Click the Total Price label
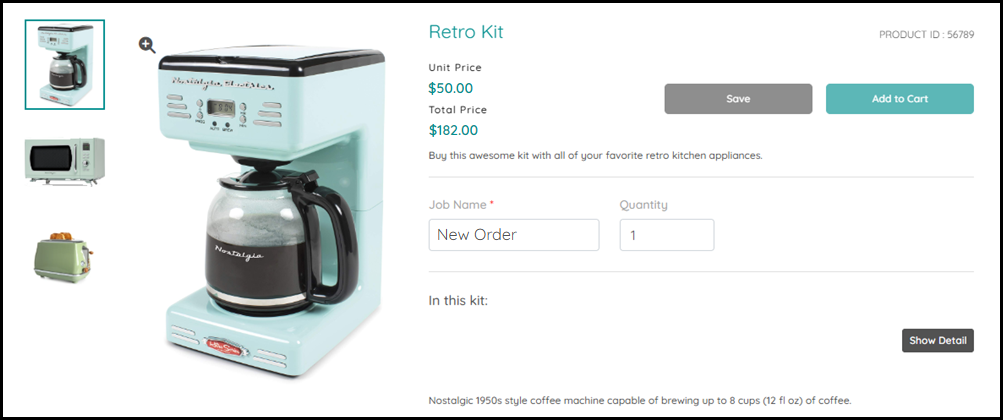This screenshot has width=1003, height=420. (x=457, y=110)
